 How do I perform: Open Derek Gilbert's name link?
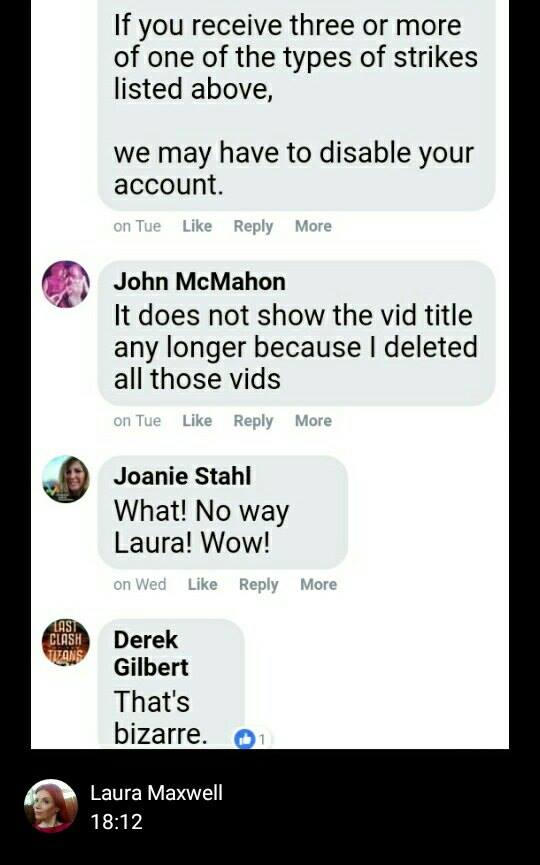pos(151,654)
